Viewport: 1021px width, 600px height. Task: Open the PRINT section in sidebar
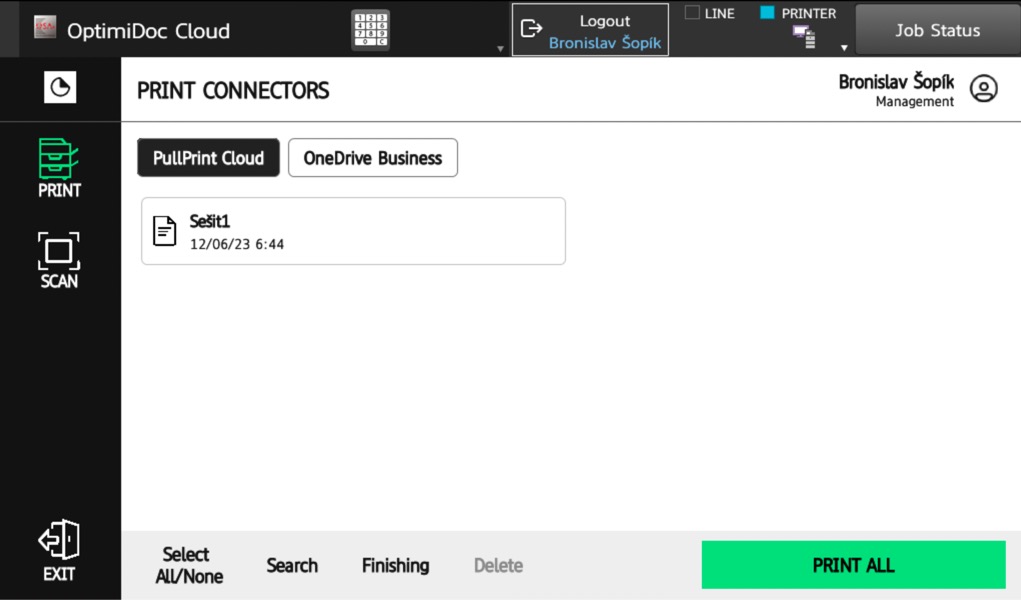pos(59,168)
